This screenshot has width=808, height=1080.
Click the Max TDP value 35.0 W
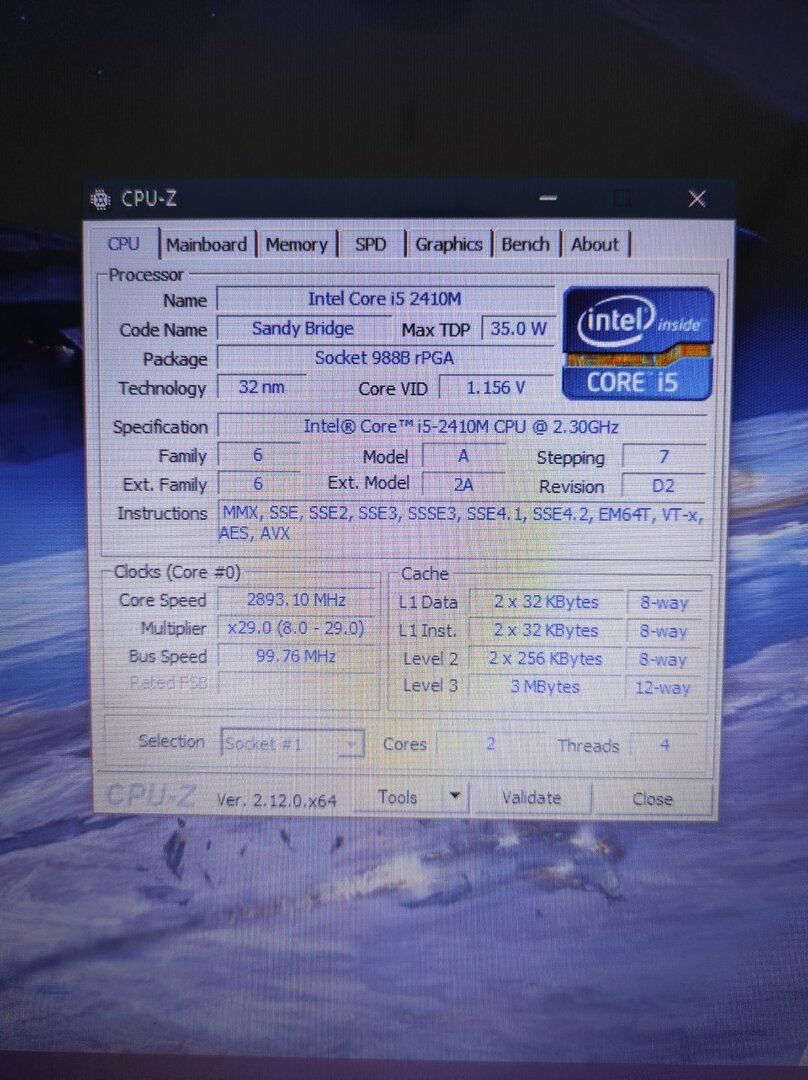pos(518,329)
